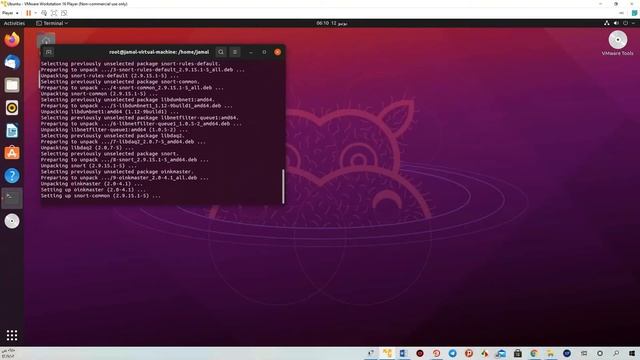Open a new tab in the terminal
This screenshot has width=640, height=360.
(x=49, y=52)
